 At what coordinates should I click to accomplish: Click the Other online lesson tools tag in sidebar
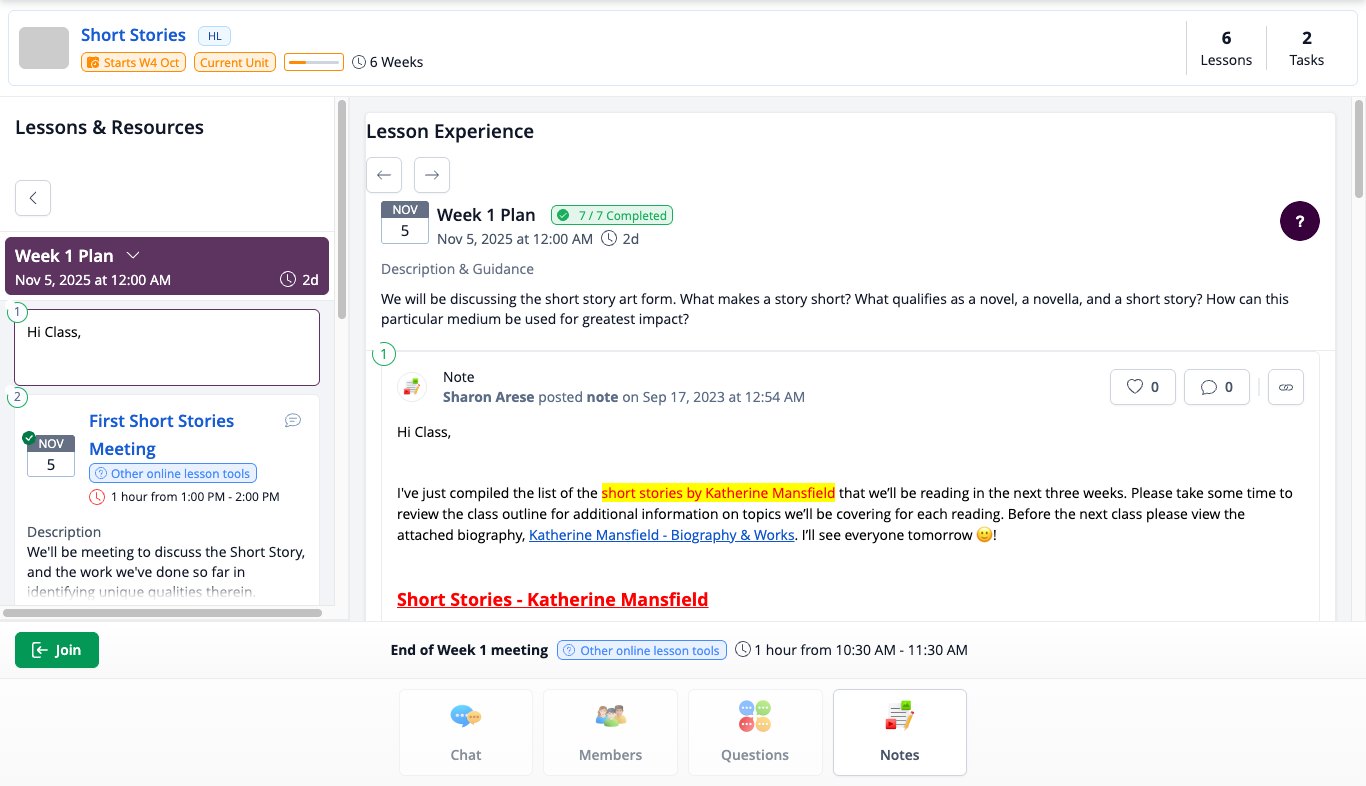pyautogui.click(x=173, y=473)
